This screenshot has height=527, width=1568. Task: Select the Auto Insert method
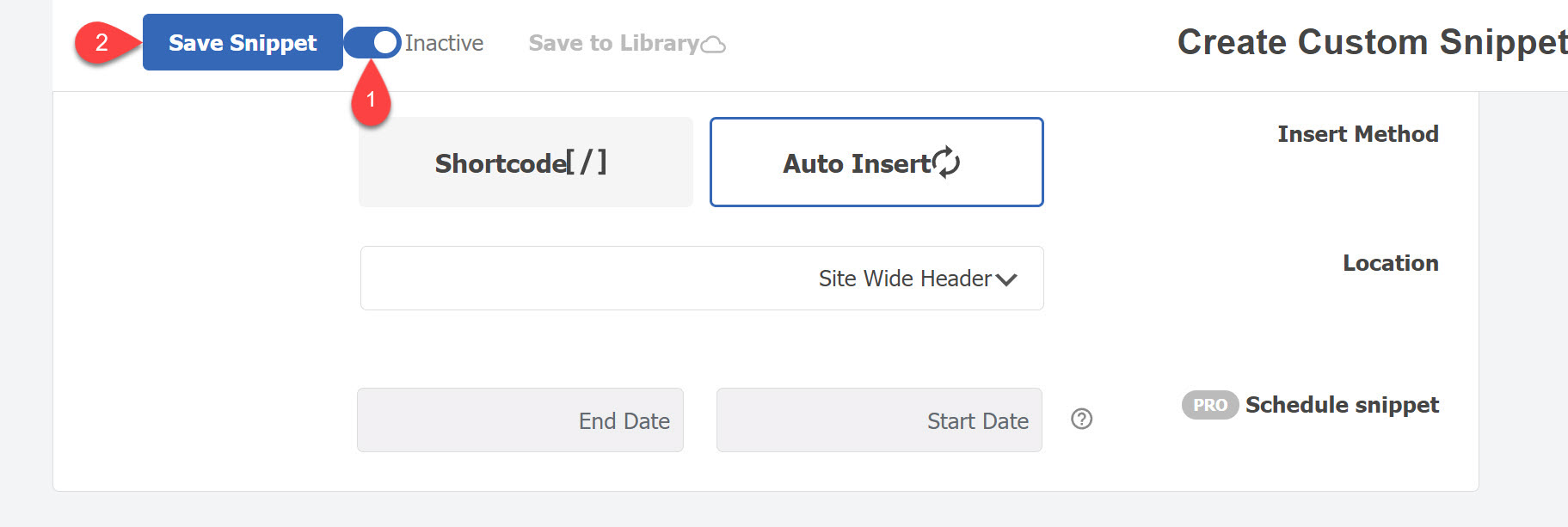coord(876,162)
